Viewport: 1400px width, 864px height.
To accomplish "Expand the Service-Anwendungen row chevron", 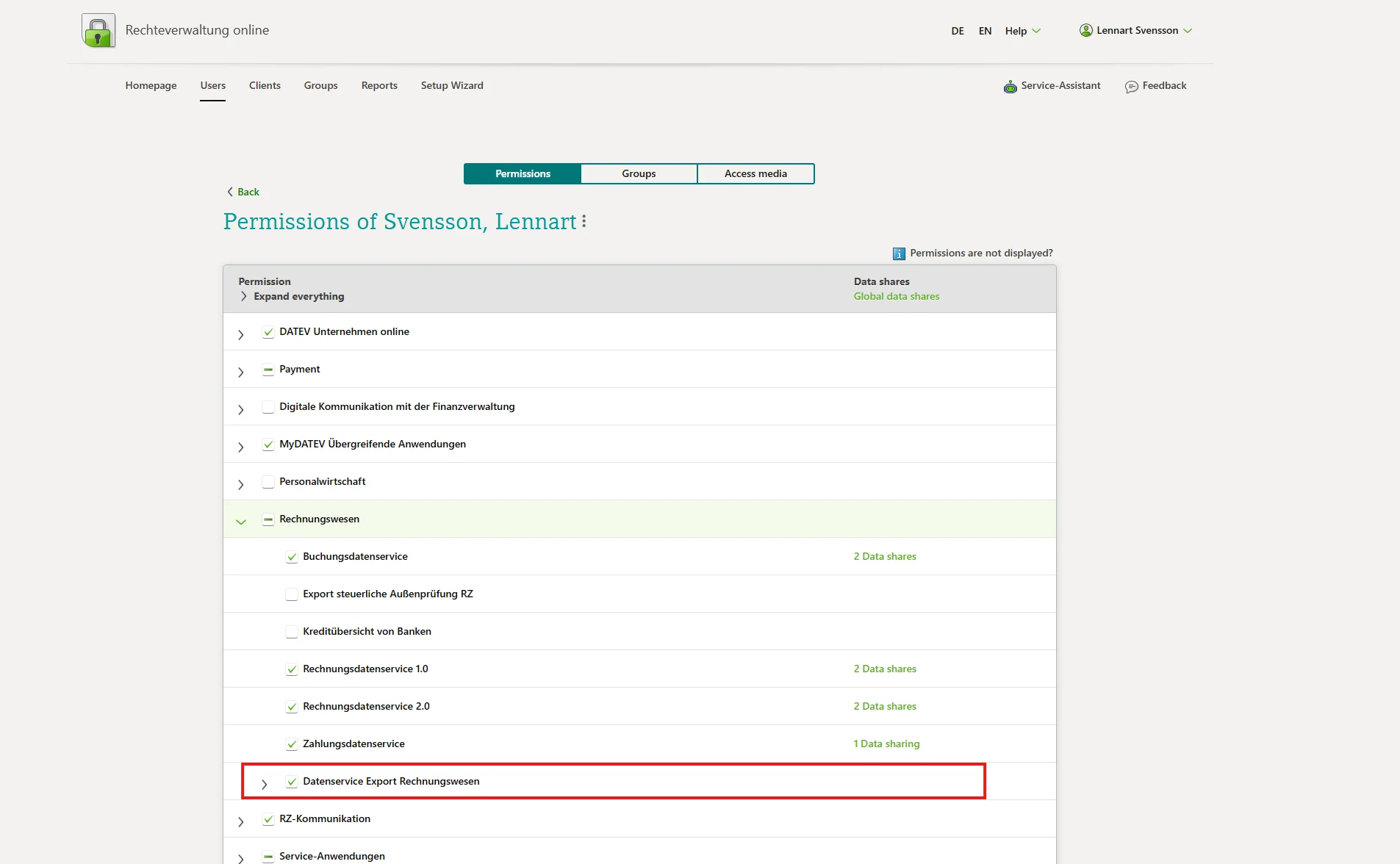I will (241, 859).
